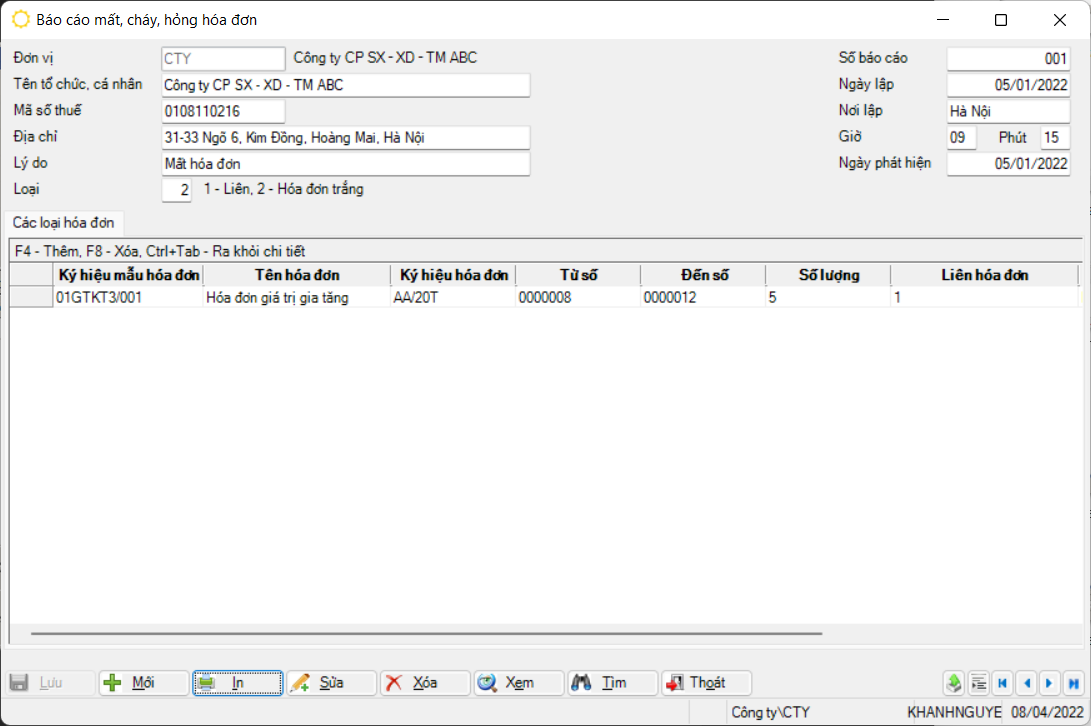Jump to the last record
This screenshot has height=726, width=1091.
click(1073, 683)
